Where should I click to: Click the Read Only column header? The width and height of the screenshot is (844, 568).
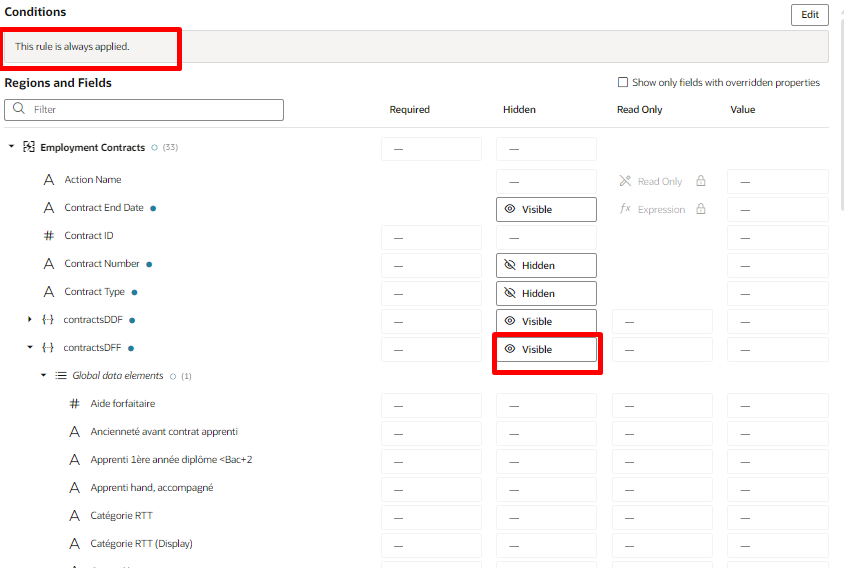point(639,110)
